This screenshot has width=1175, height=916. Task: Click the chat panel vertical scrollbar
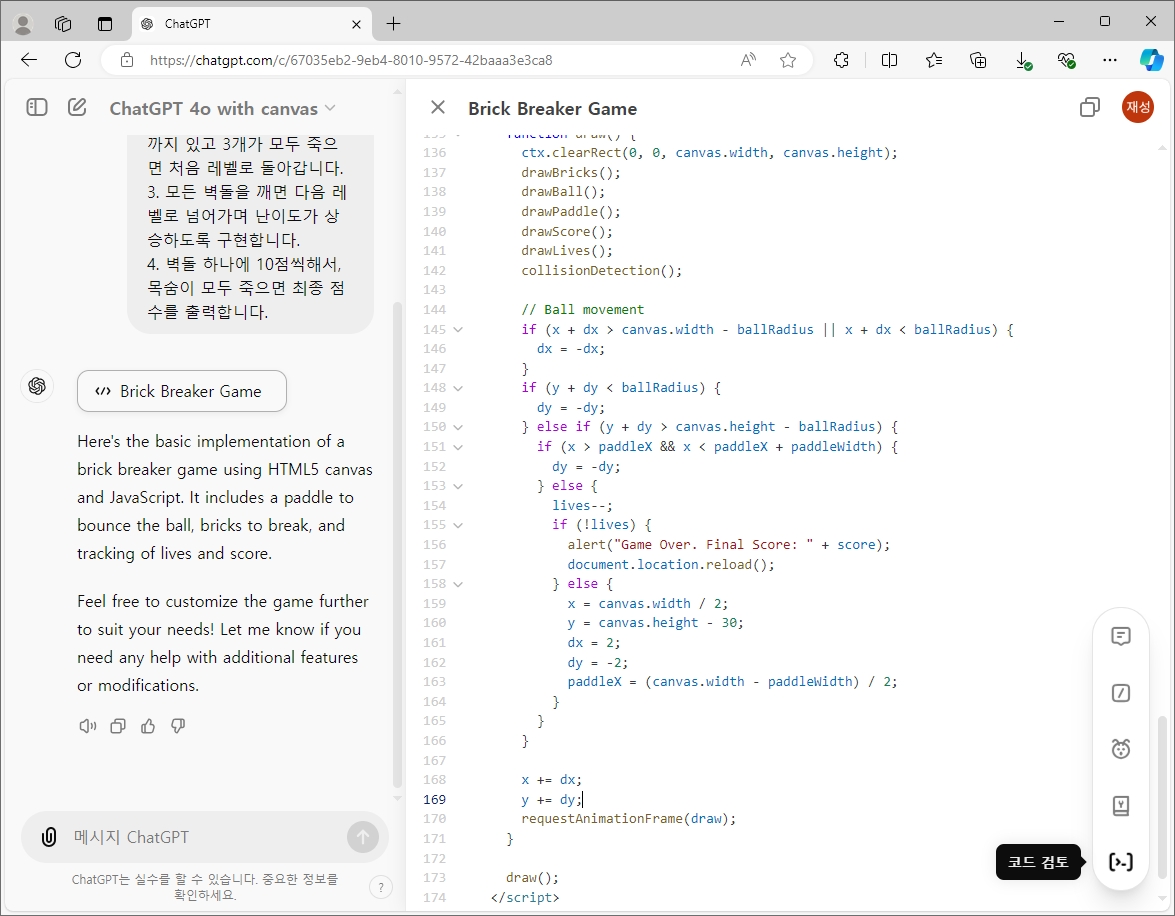click(397, 543)
